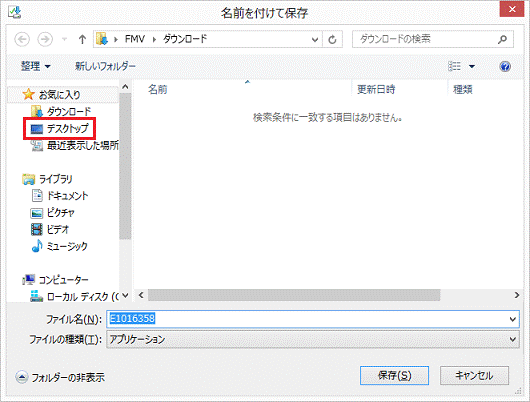Click navigation pane scroll down arrow
The image size is (530, 402).
point(125,296)
